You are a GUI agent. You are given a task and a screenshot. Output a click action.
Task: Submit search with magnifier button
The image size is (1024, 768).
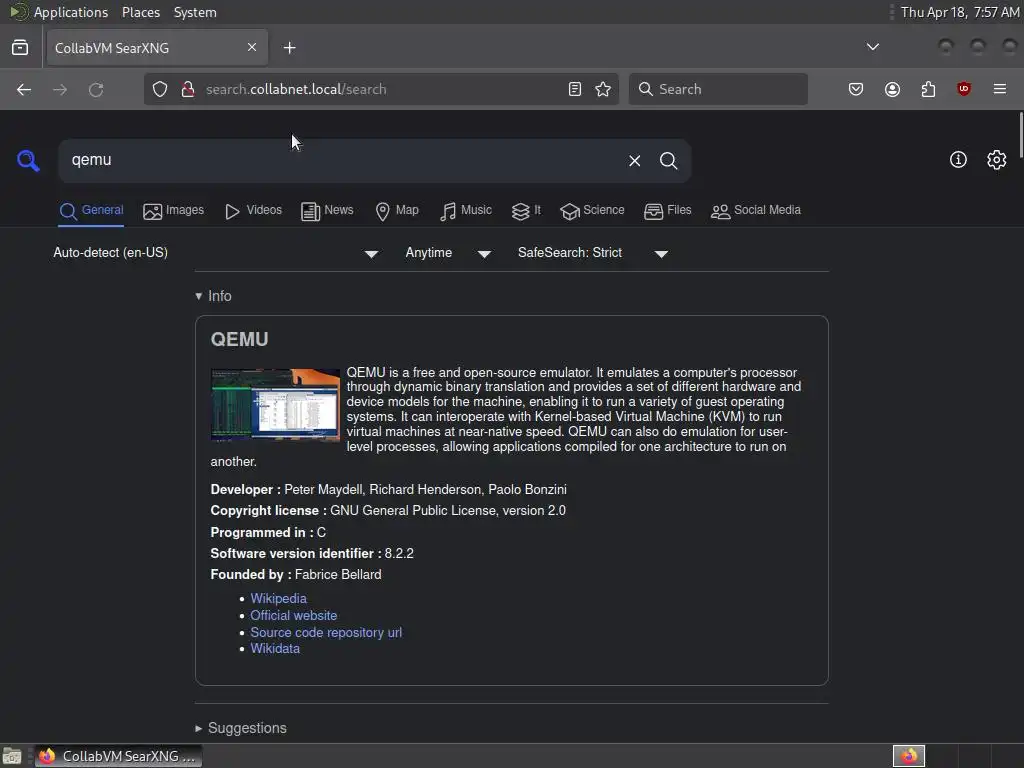668,161
